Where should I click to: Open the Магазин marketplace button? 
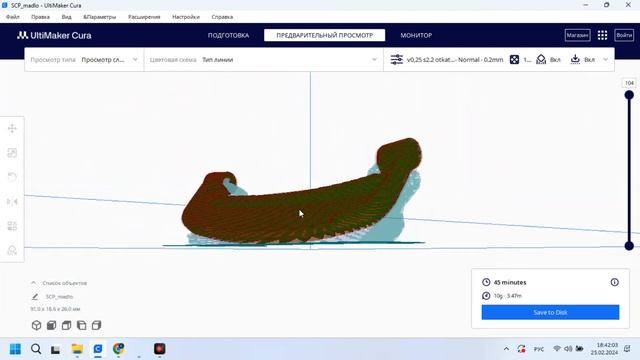click(577, 35)
